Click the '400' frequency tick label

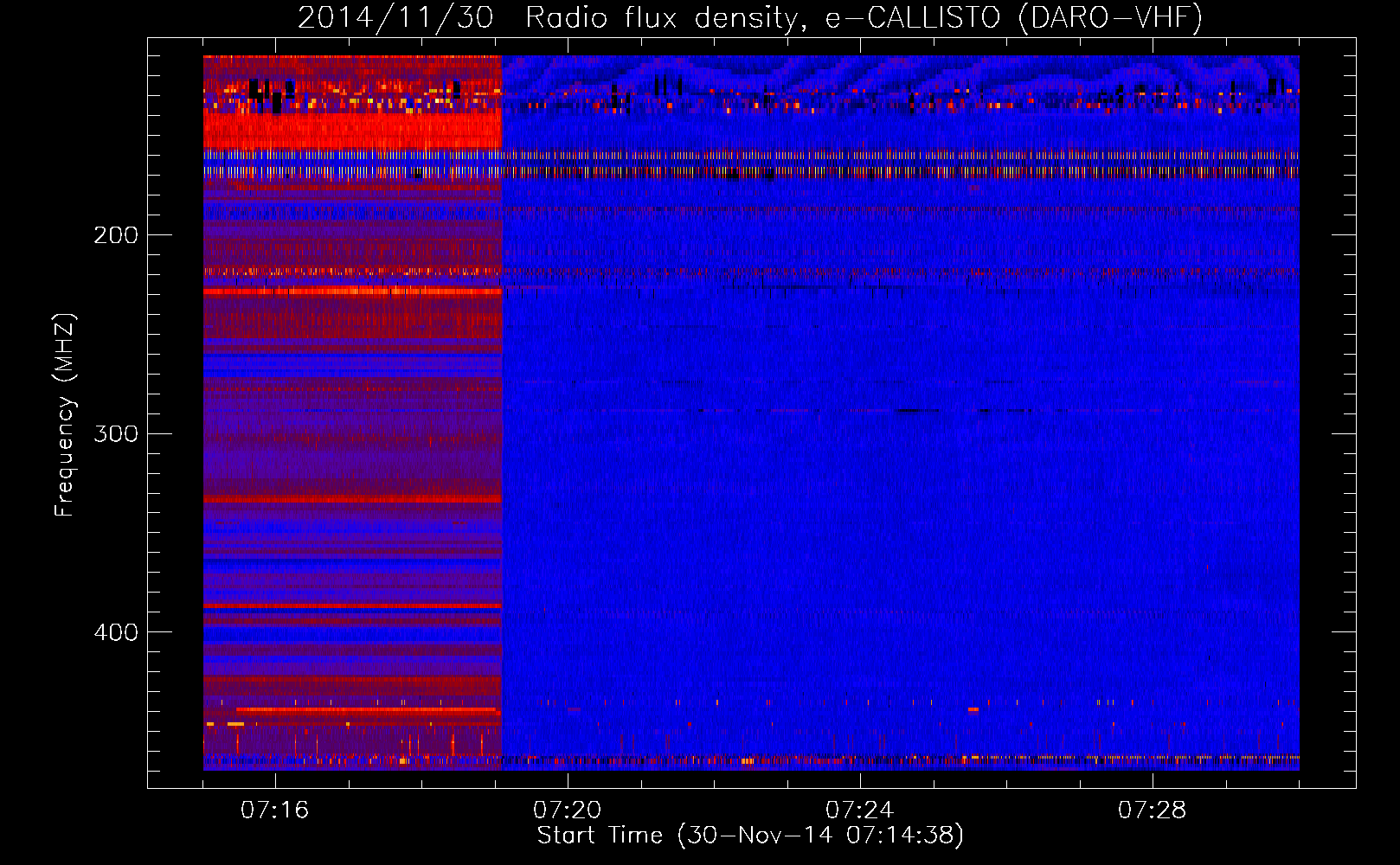point(116,632)
